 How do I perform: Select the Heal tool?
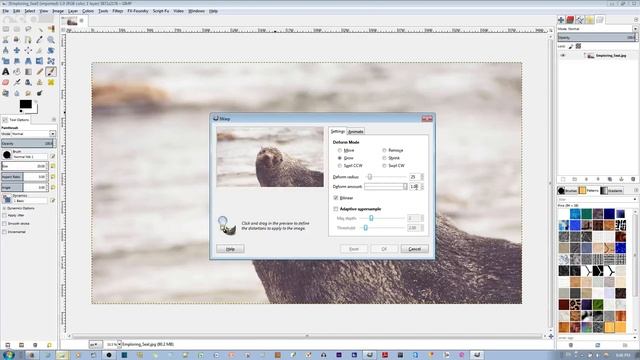(x=51, y=82)
